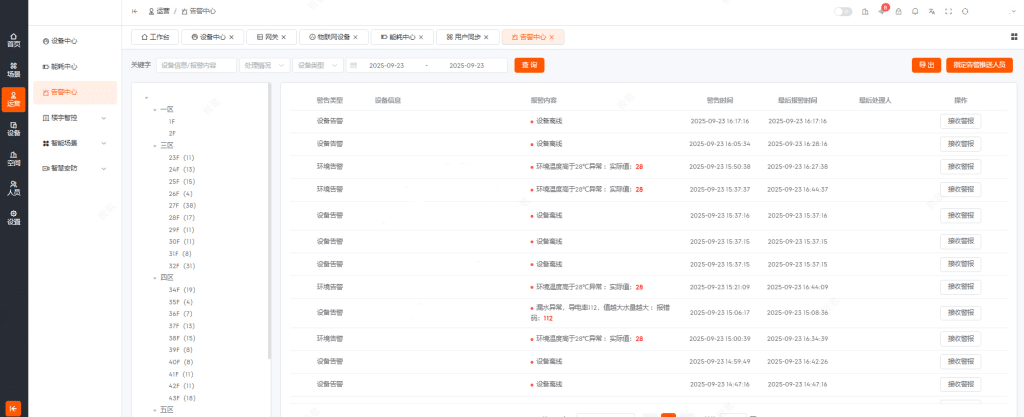Open 空间 in the dark left rail
Viewport: 1024px width, 417px height.
click(14, 159)
